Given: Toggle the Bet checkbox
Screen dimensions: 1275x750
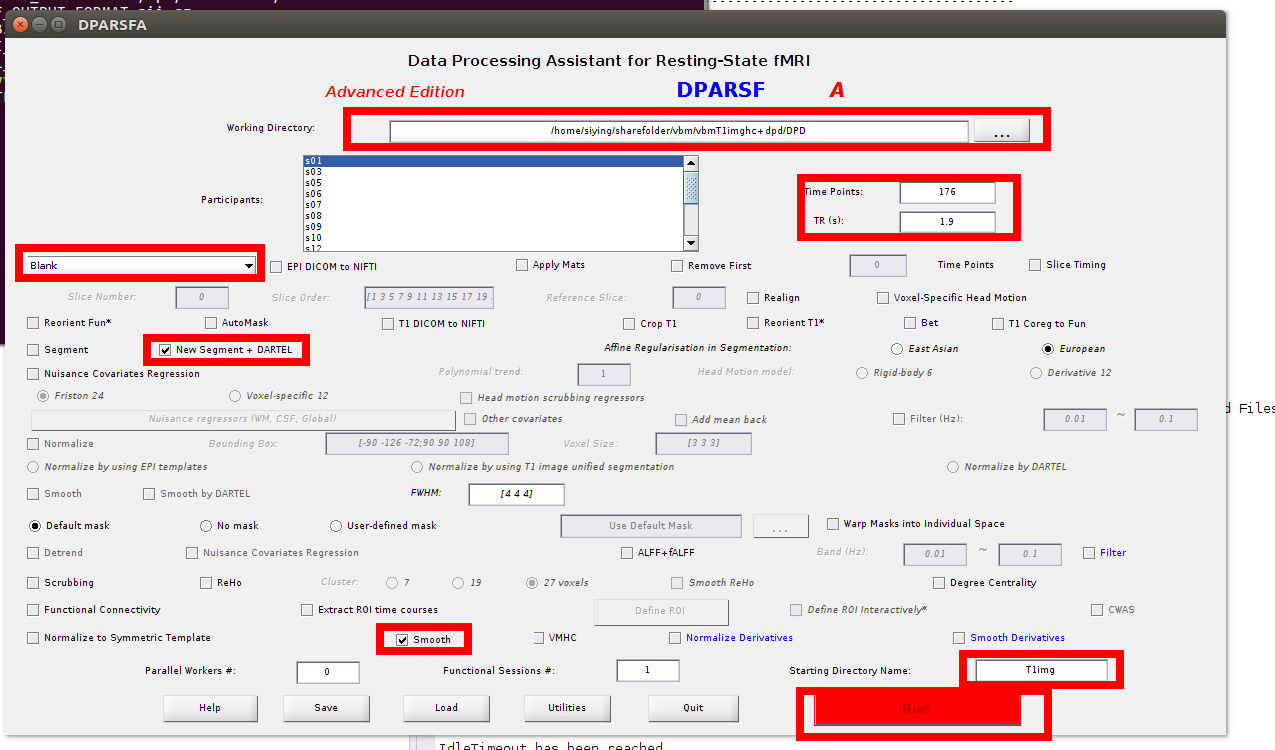Looking at the screenshot, I should [910, 323].
